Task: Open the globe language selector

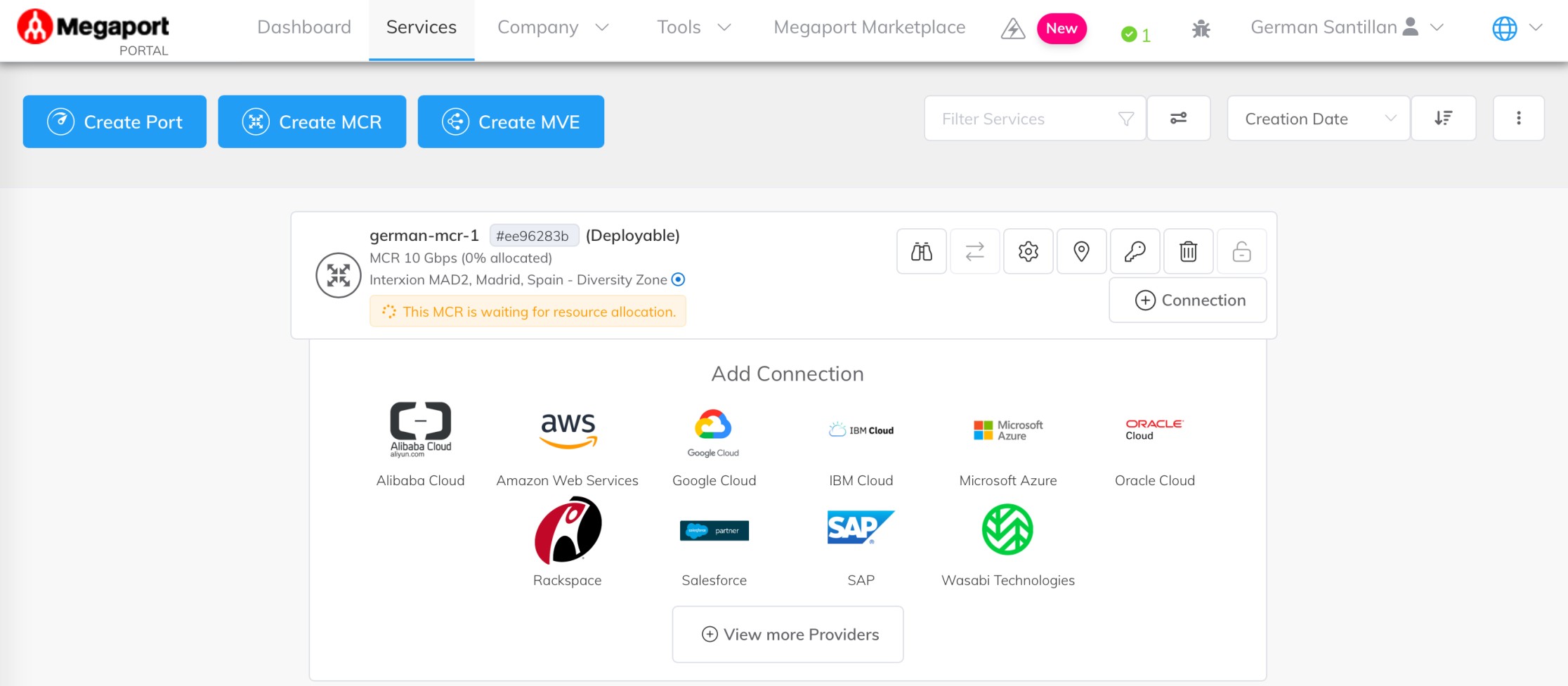Action: coord(1517,28)
